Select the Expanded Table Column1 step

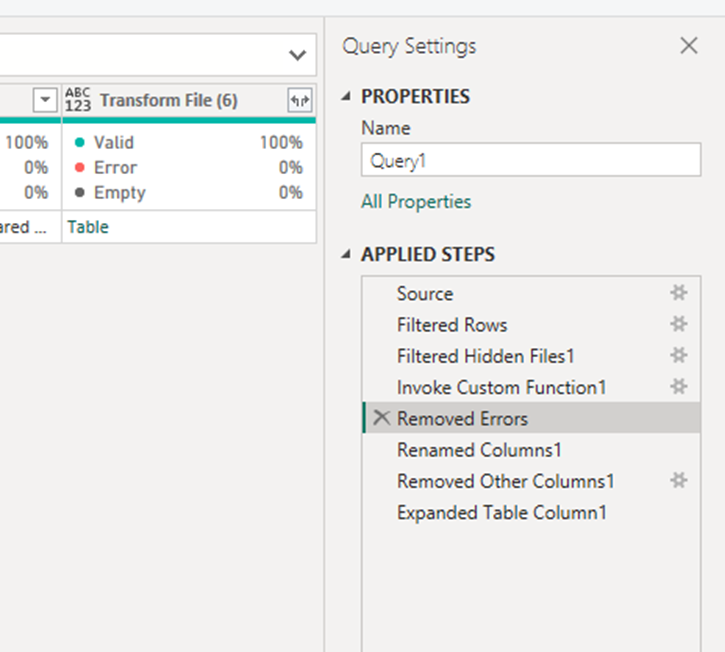[x=531, y=512]
